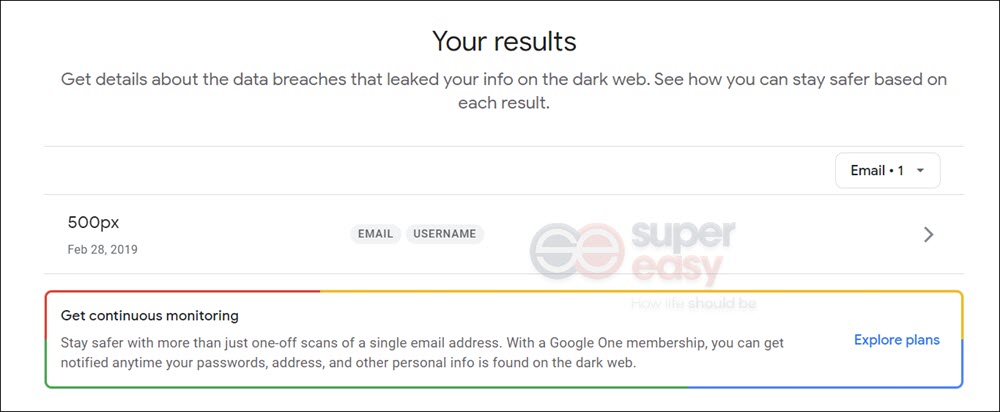The height and width of the screenshot is (412, 1001).
Task: Click the EMAIL tag chip
Action: 375,234
